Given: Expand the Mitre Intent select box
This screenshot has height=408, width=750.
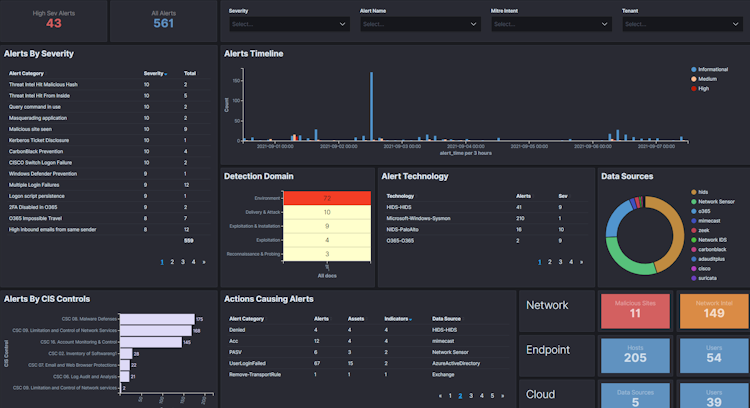Looking at the screenshot, I should (551, 24).
